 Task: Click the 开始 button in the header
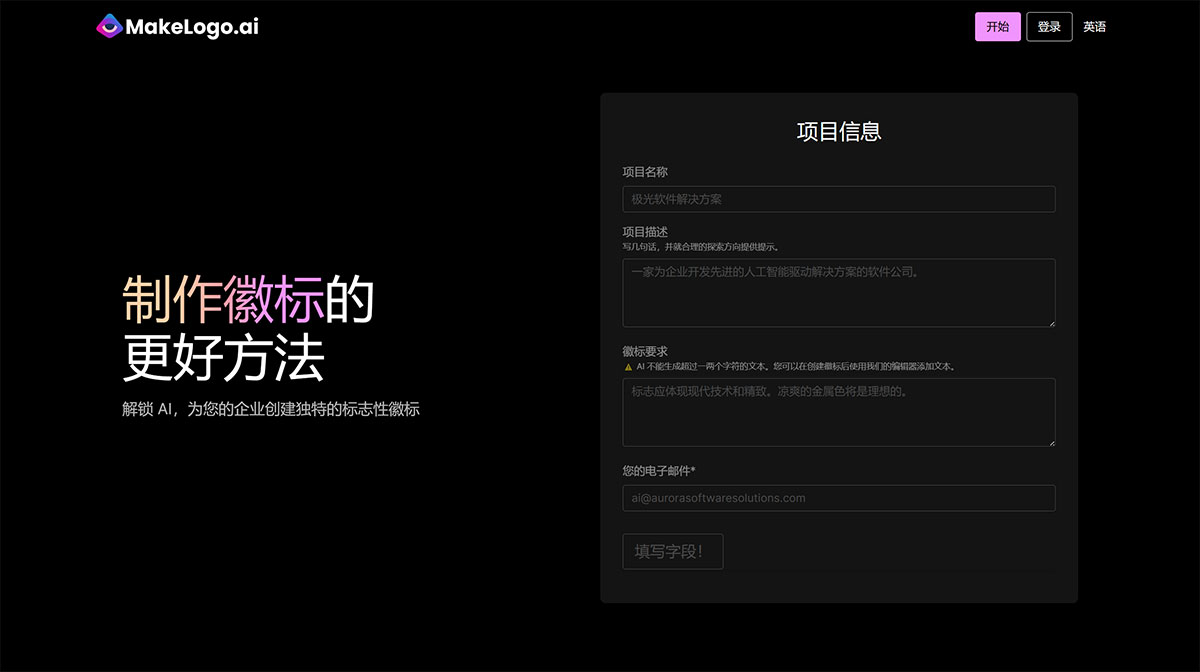997,26
